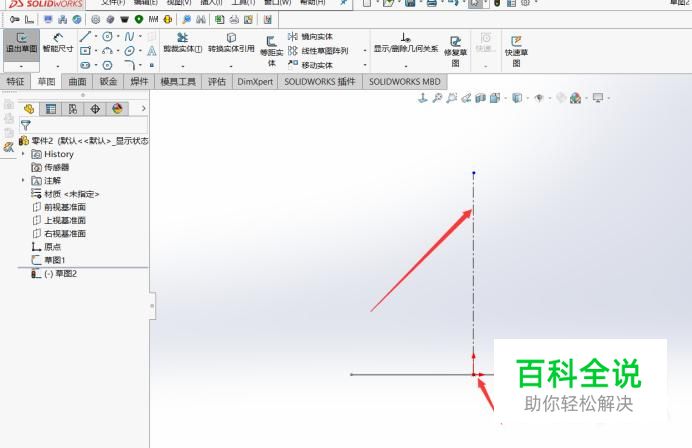The width and height of the screenshot is (692, 448).
Task: Open the FeatureManager design tree tab
Action: point(29,109)
